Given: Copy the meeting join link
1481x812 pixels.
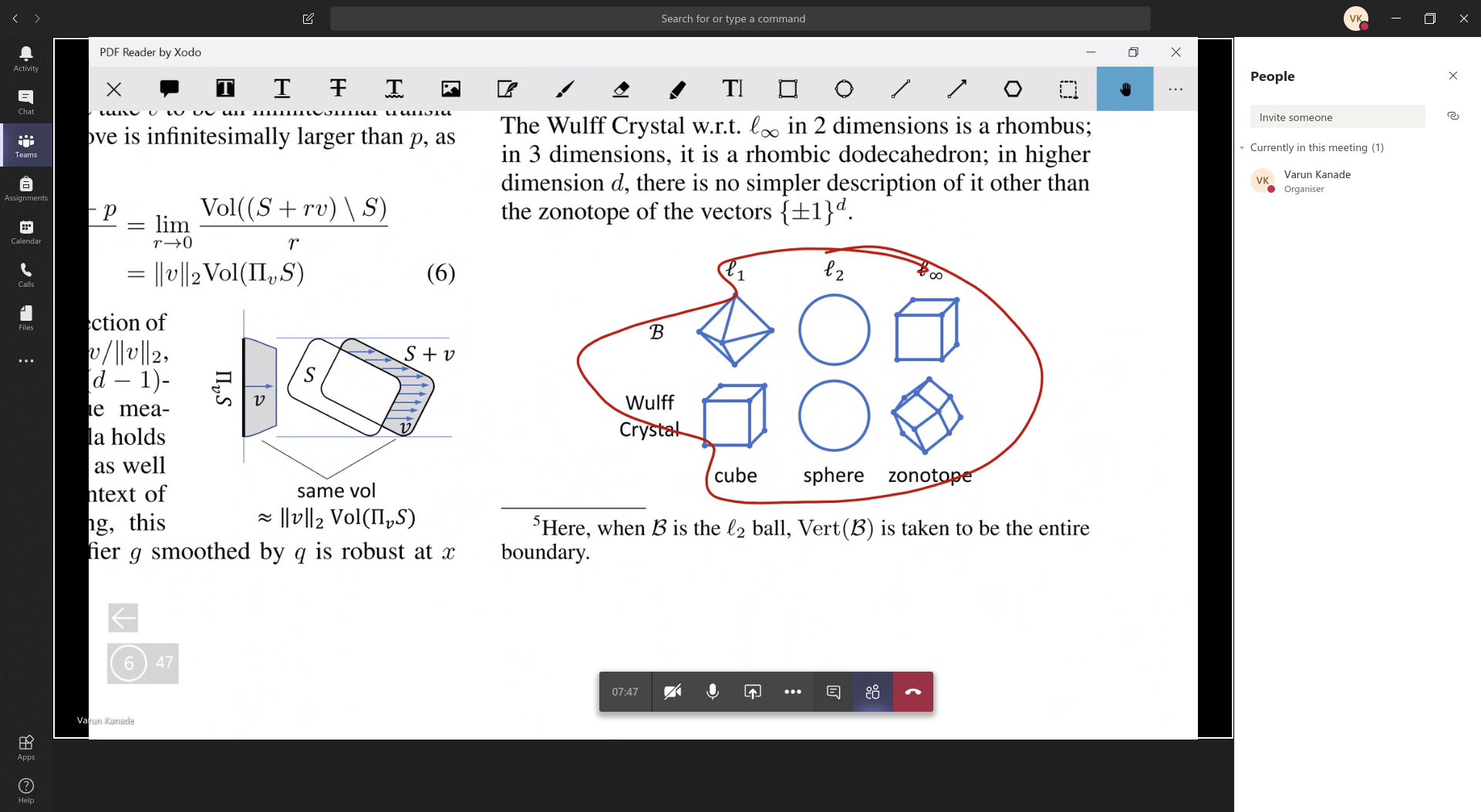Looking at the screenshot, I should click(x=1452, y=116).
